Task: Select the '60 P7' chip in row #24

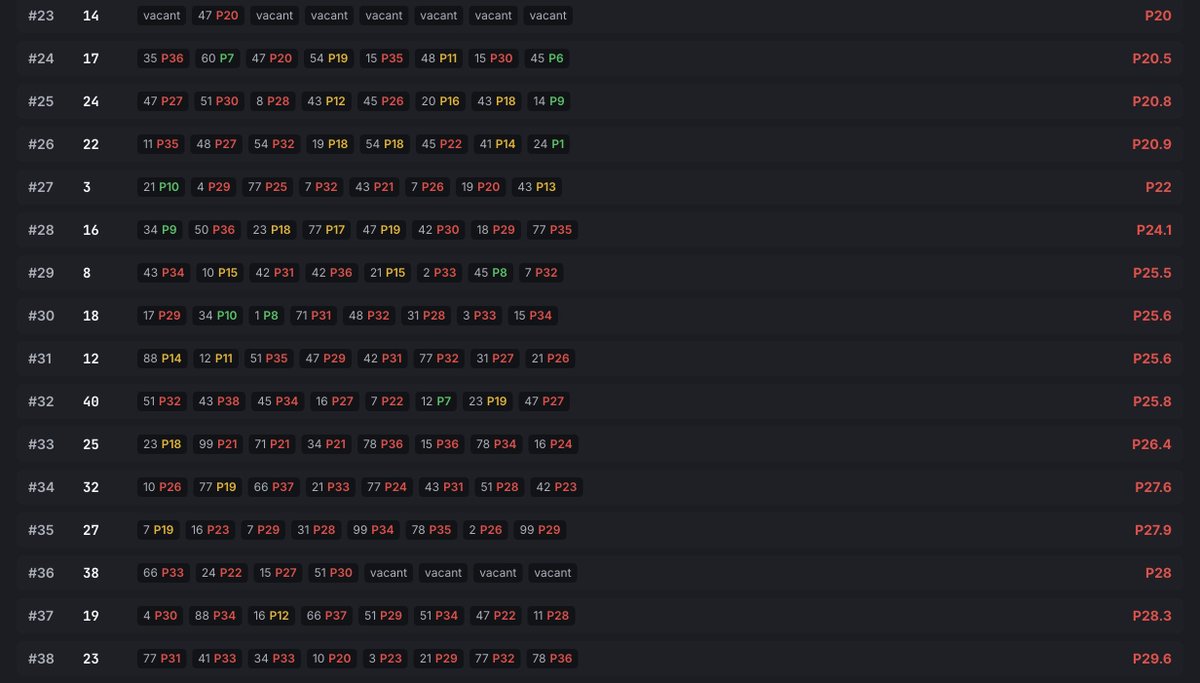Action: 218,59
